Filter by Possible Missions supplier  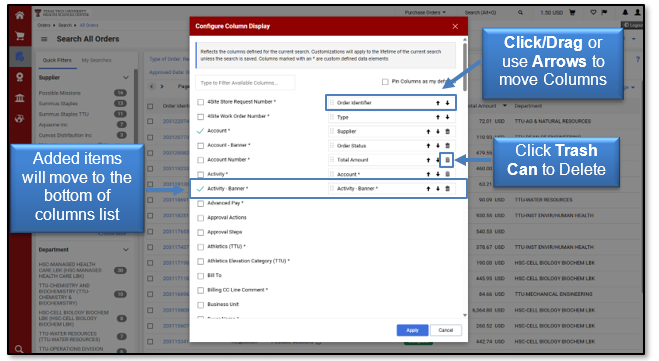[x=60, y=93]
